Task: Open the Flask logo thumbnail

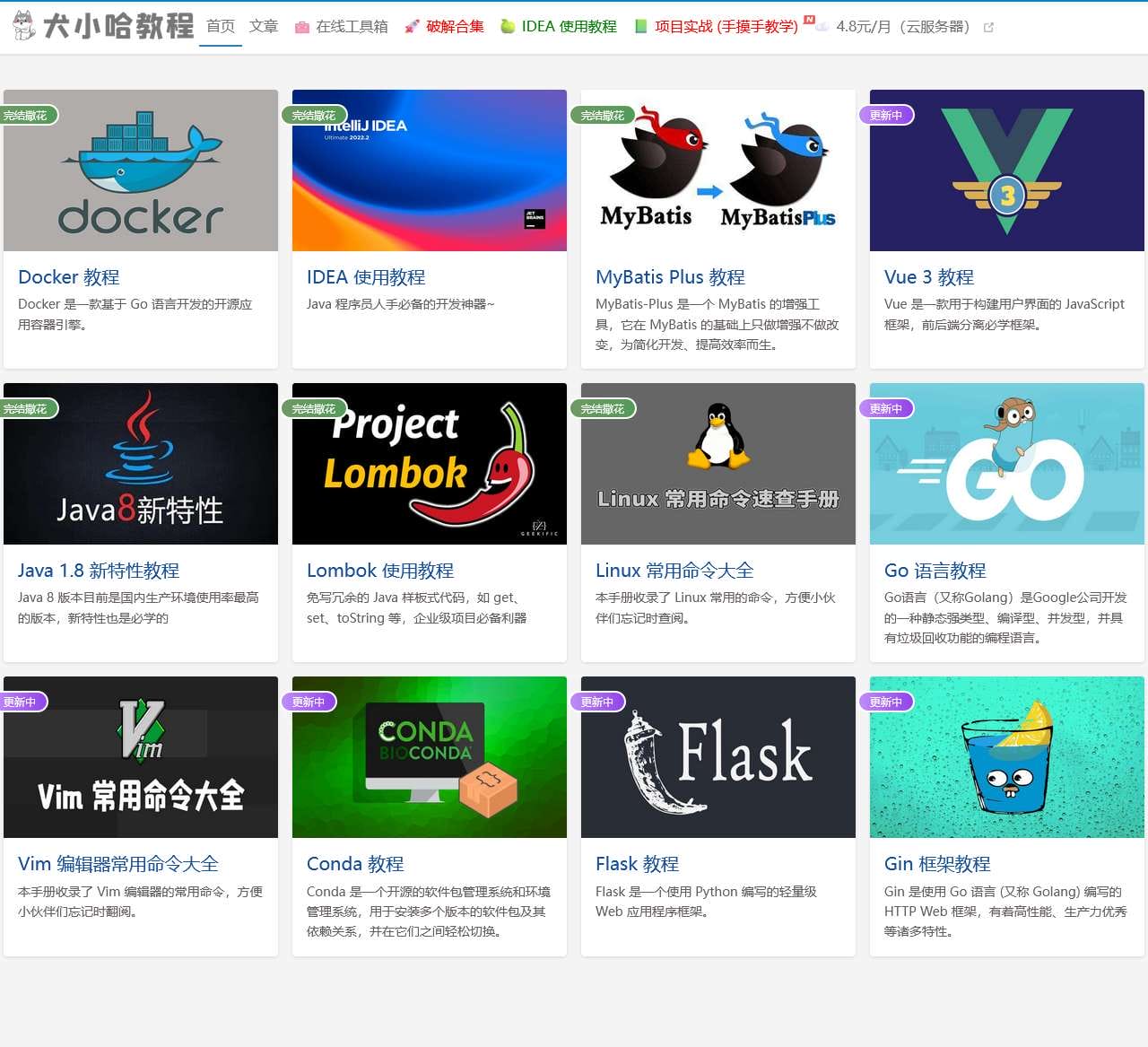Action: tap(718, 757)
